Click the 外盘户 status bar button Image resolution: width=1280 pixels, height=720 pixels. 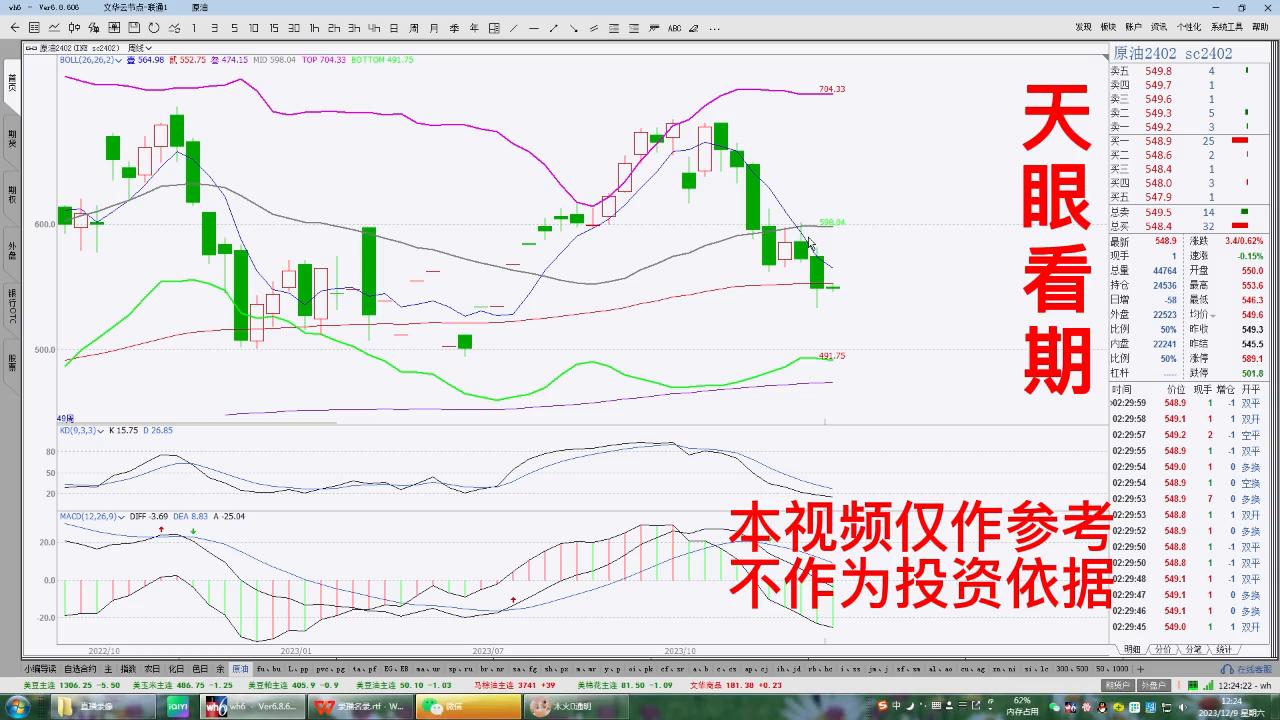pyautogui.click(x=1153, y=685)
